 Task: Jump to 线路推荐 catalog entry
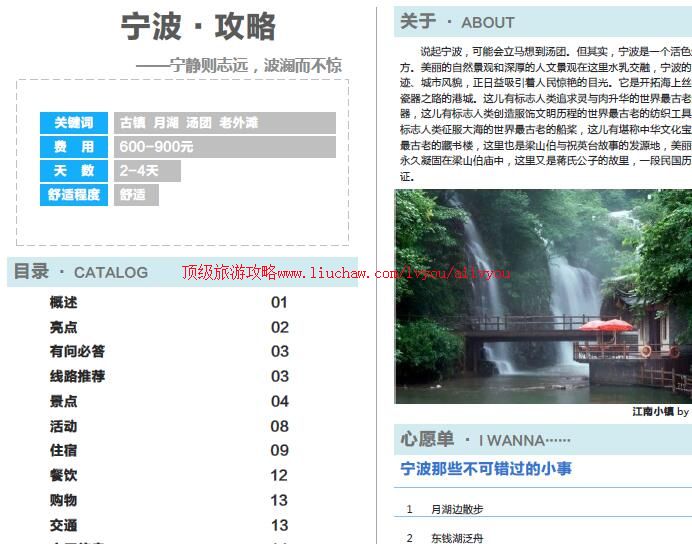pos(77,376)
